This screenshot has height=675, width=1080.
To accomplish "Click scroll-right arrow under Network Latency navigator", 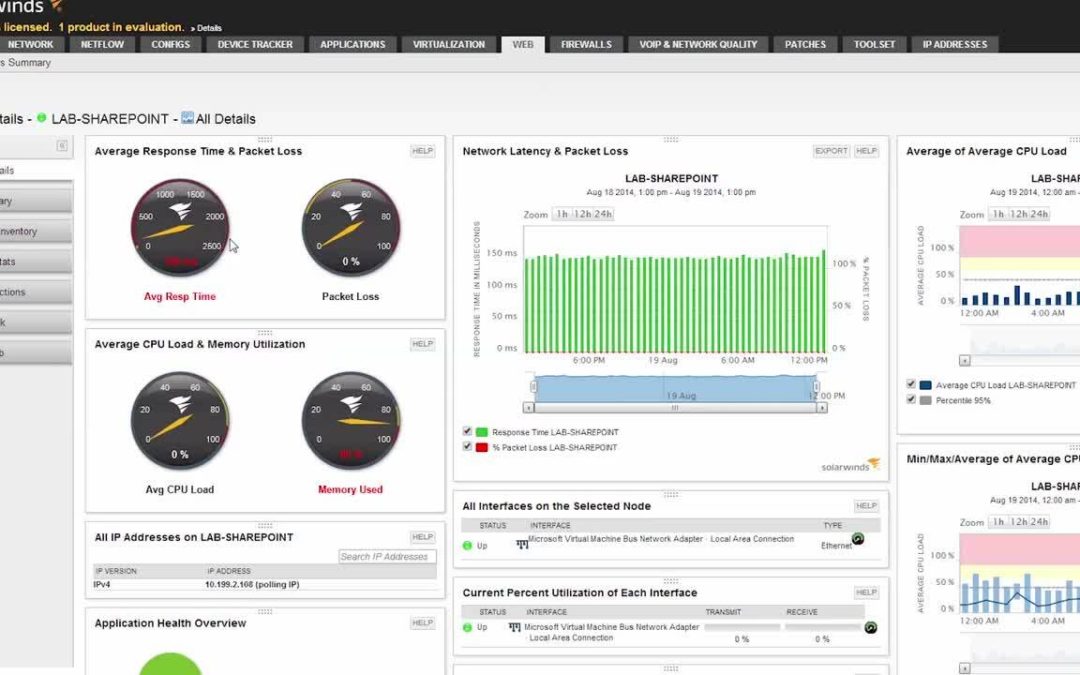I will click(822, 408).
